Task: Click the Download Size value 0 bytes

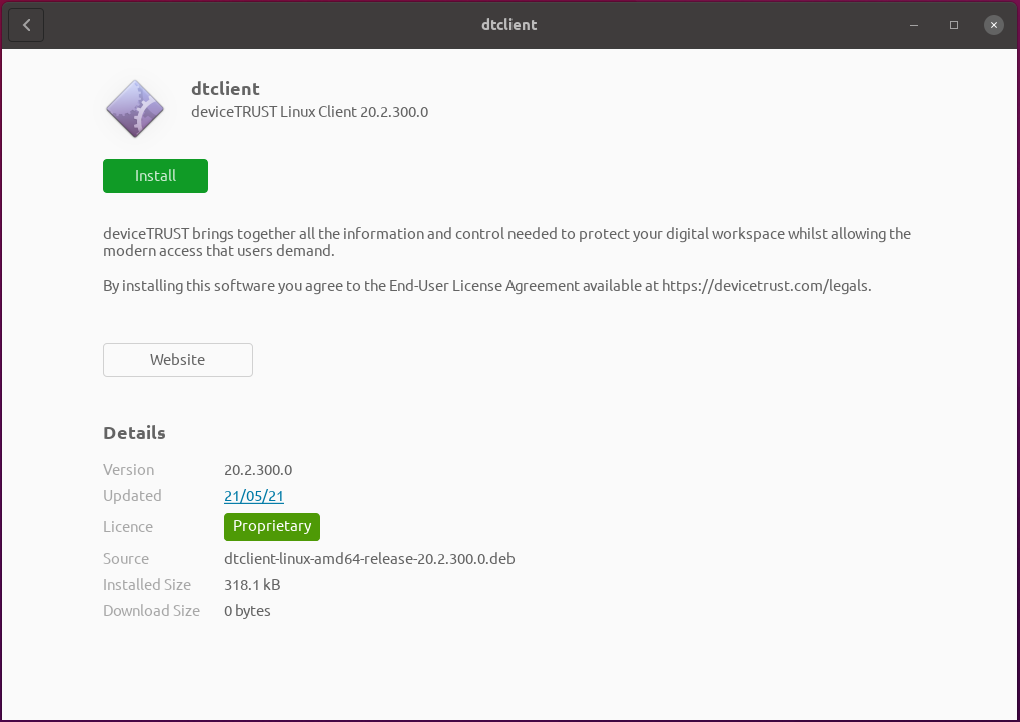Action: click(x=247, y=610)
